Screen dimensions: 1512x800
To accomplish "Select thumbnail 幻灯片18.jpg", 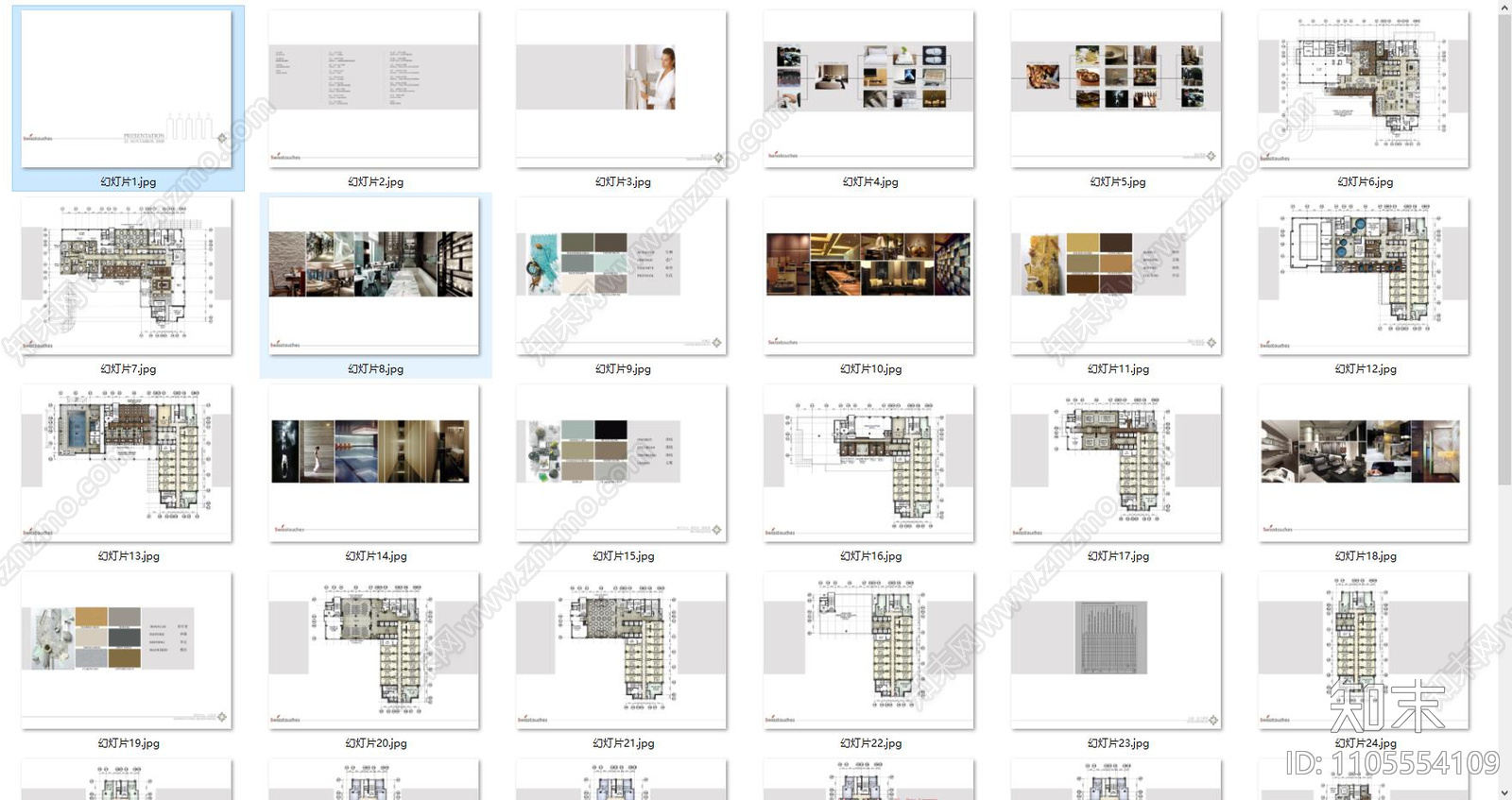I will pos(1364,463).
